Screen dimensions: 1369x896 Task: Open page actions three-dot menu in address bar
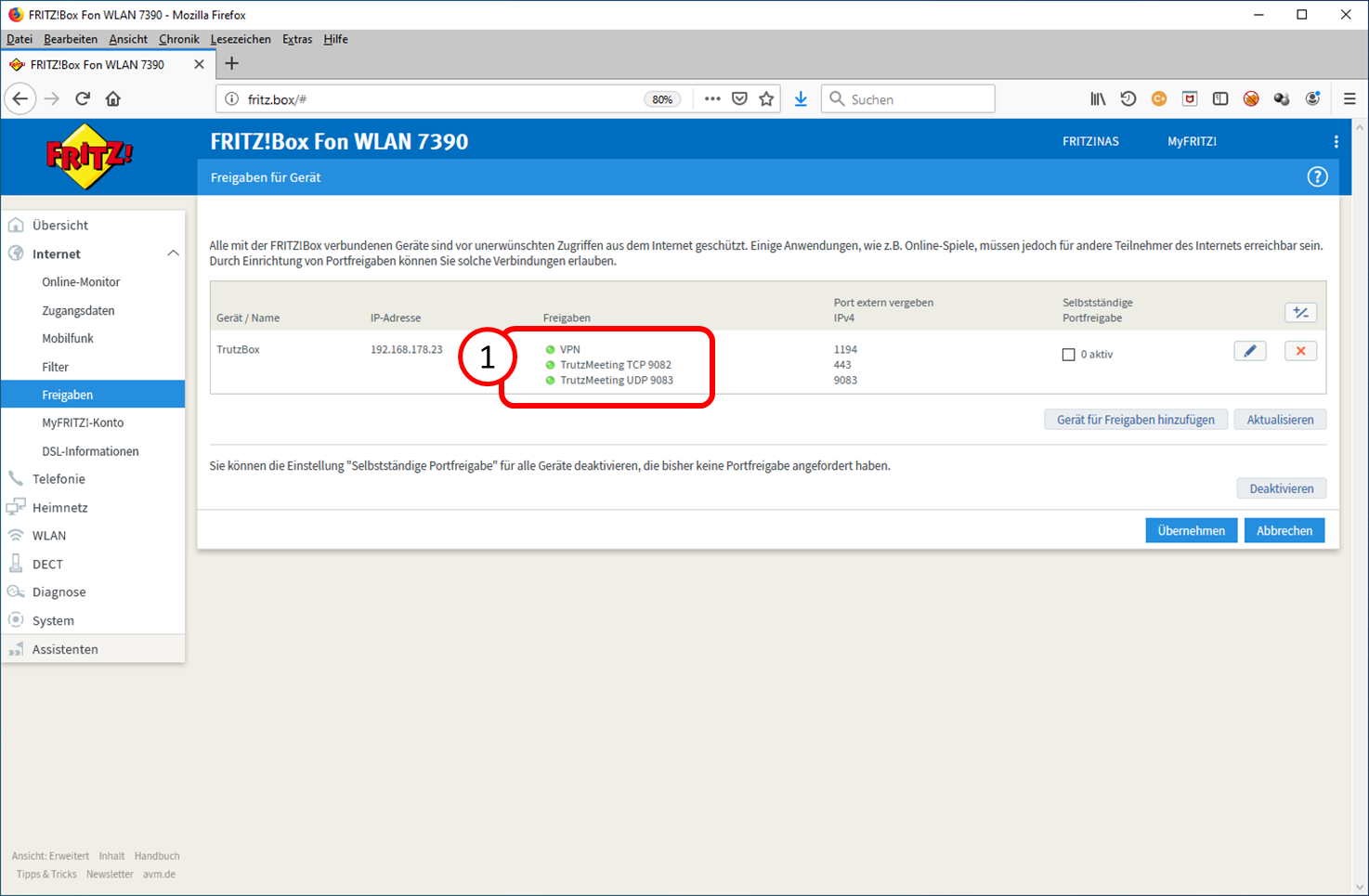tap(712, 98)
